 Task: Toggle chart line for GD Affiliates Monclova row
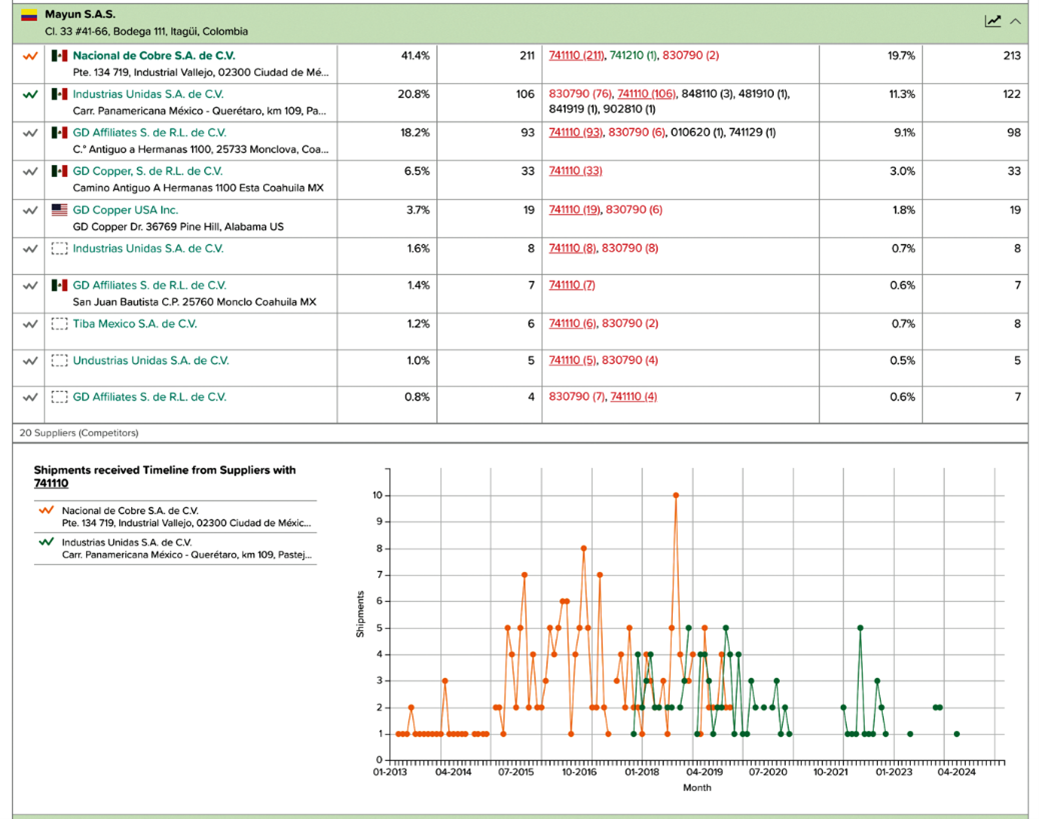click(30, 133)
